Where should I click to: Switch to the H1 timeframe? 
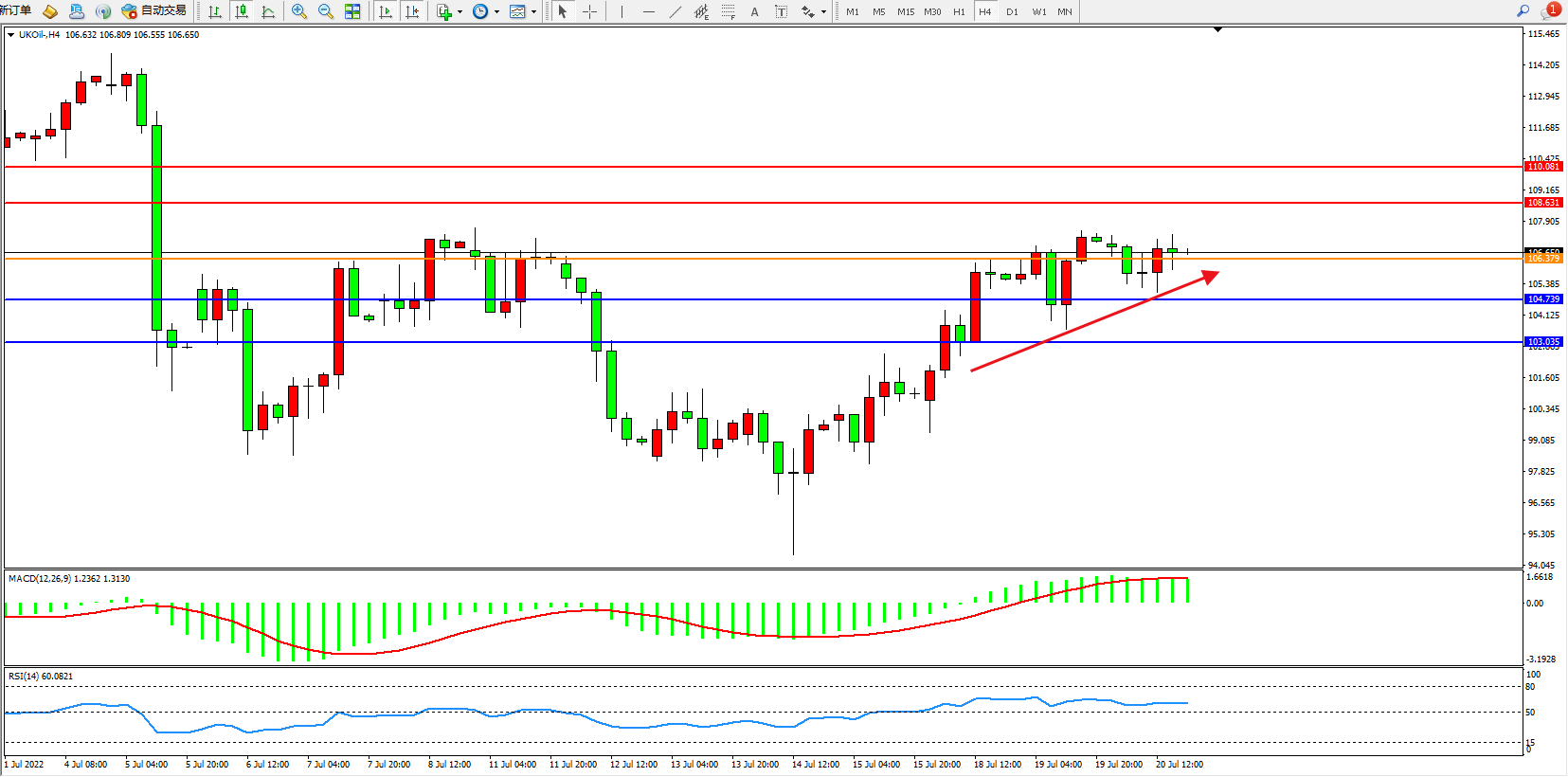pos(959,11)
